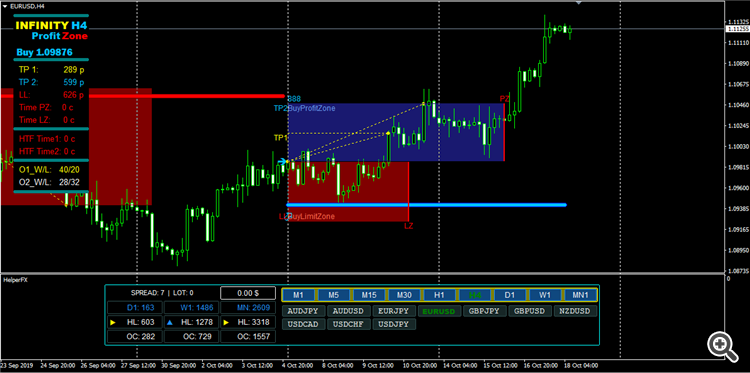Viewport: 750px width, 373px height.
Task: Click the LL: 626 p row
Action: (x=51, y=95)
